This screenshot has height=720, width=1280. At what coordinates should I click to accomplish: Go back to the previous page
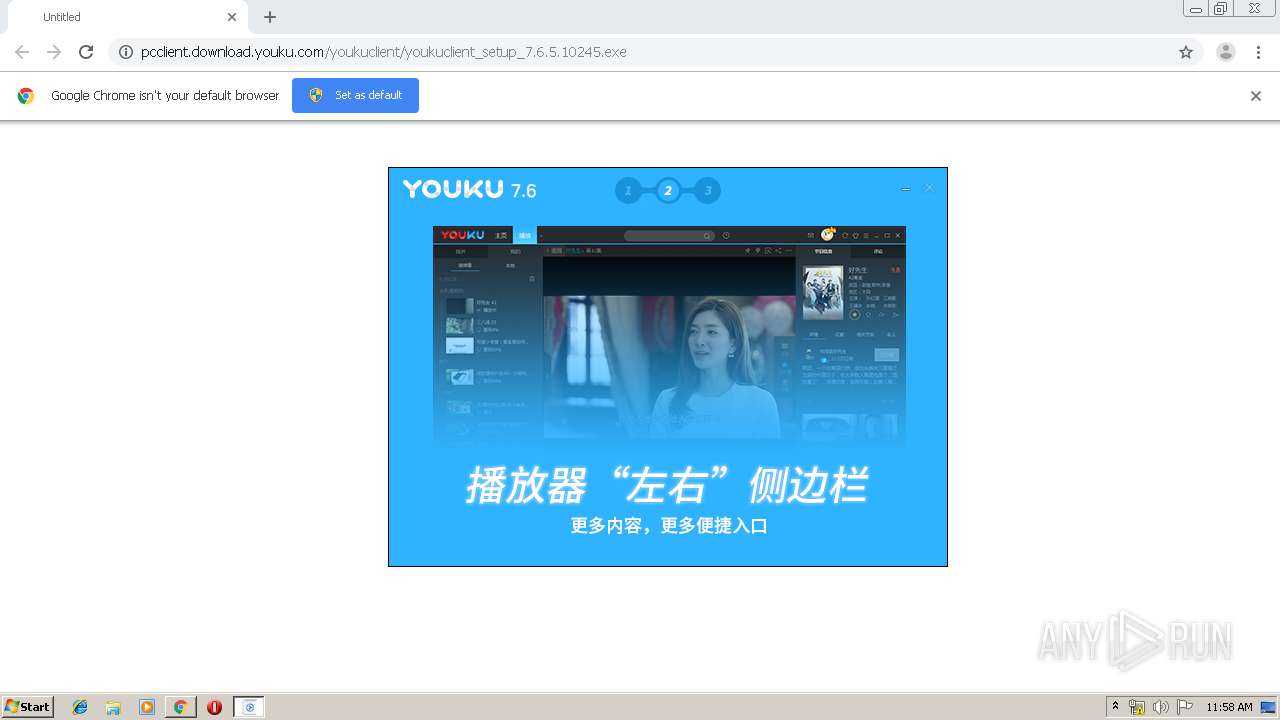point(22,52)
